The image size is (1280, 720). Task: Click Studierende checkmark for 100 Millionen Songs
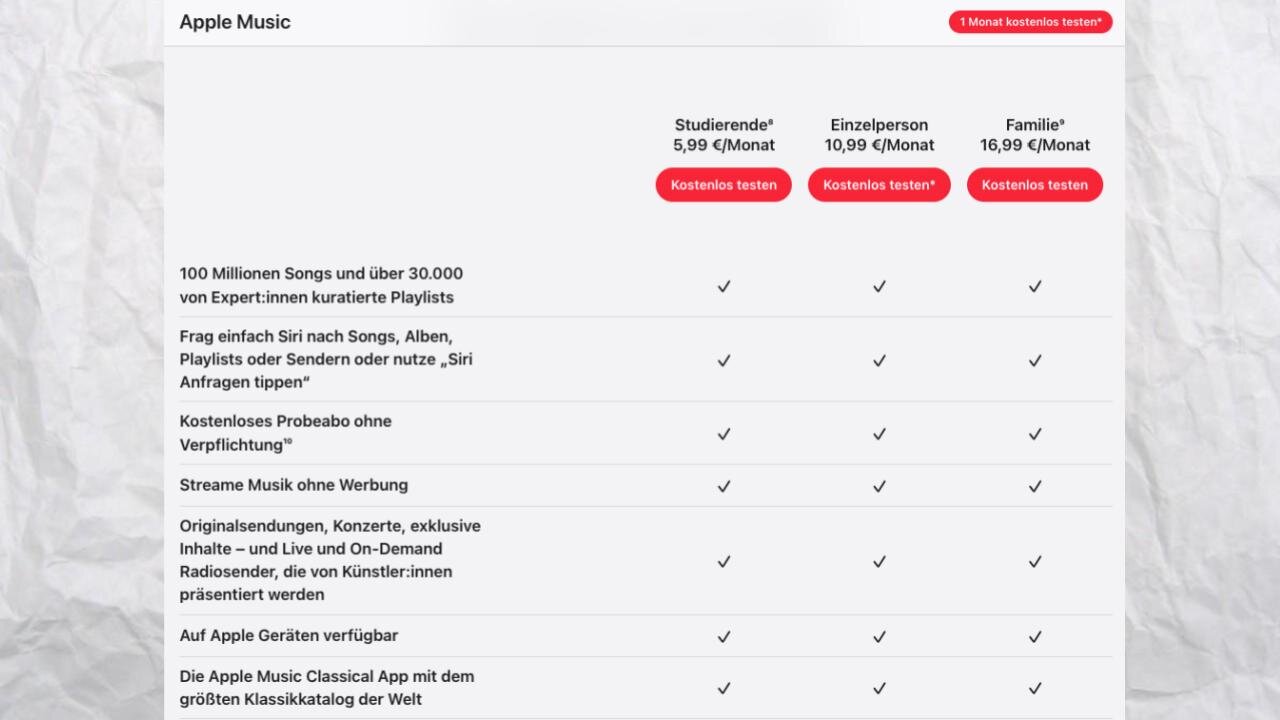(724, 286)
